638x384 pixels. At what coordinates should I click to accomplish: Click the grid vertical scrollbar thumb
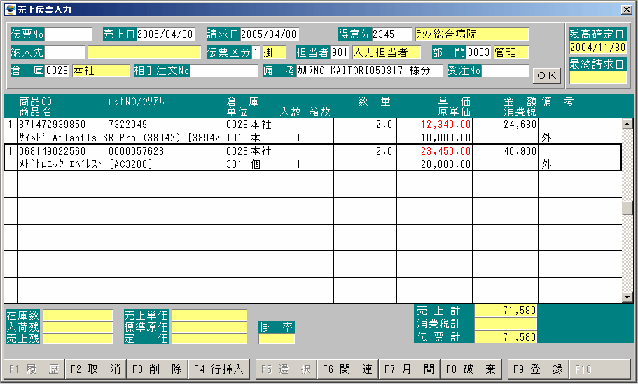click(x=627, y=207)
